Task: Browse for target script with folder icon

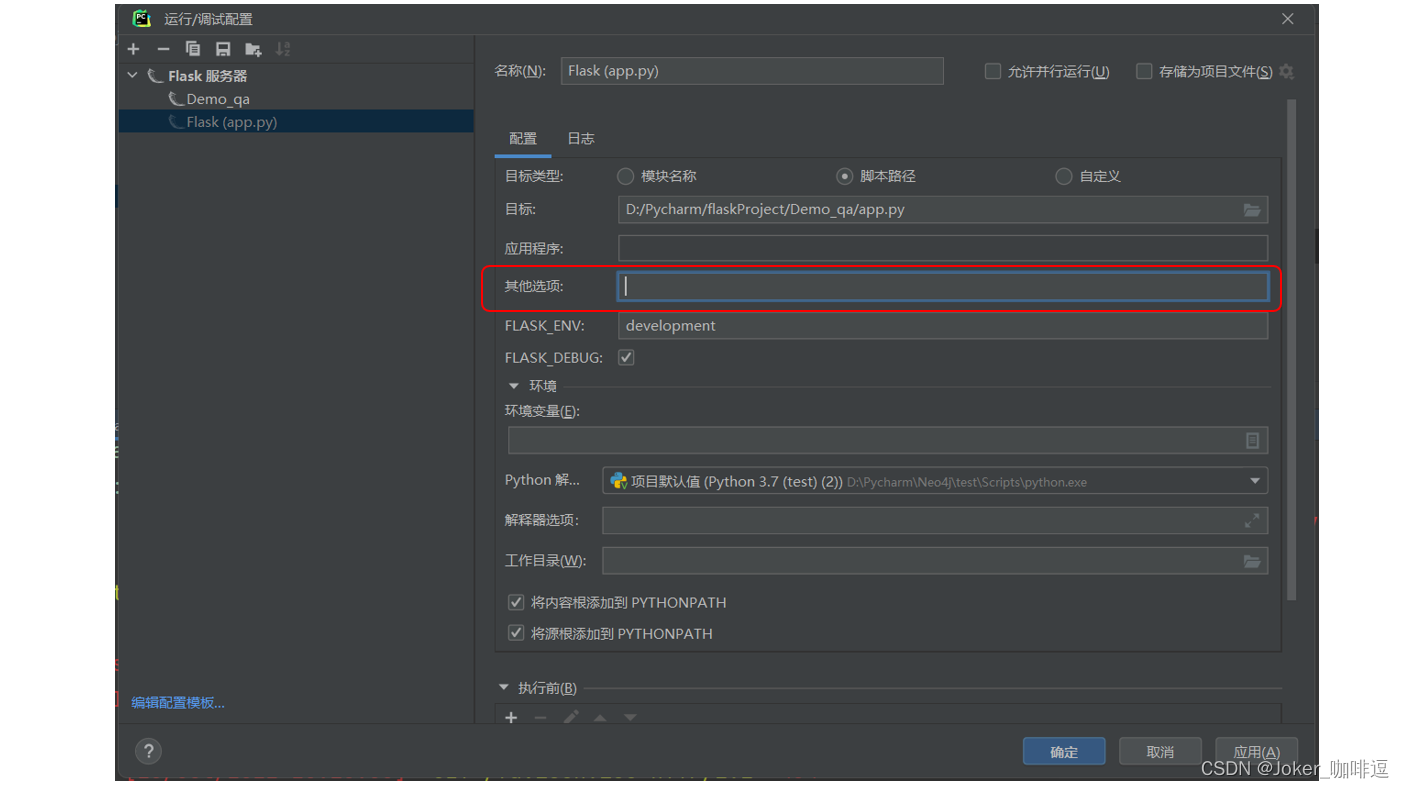Action: point(1252,210)
